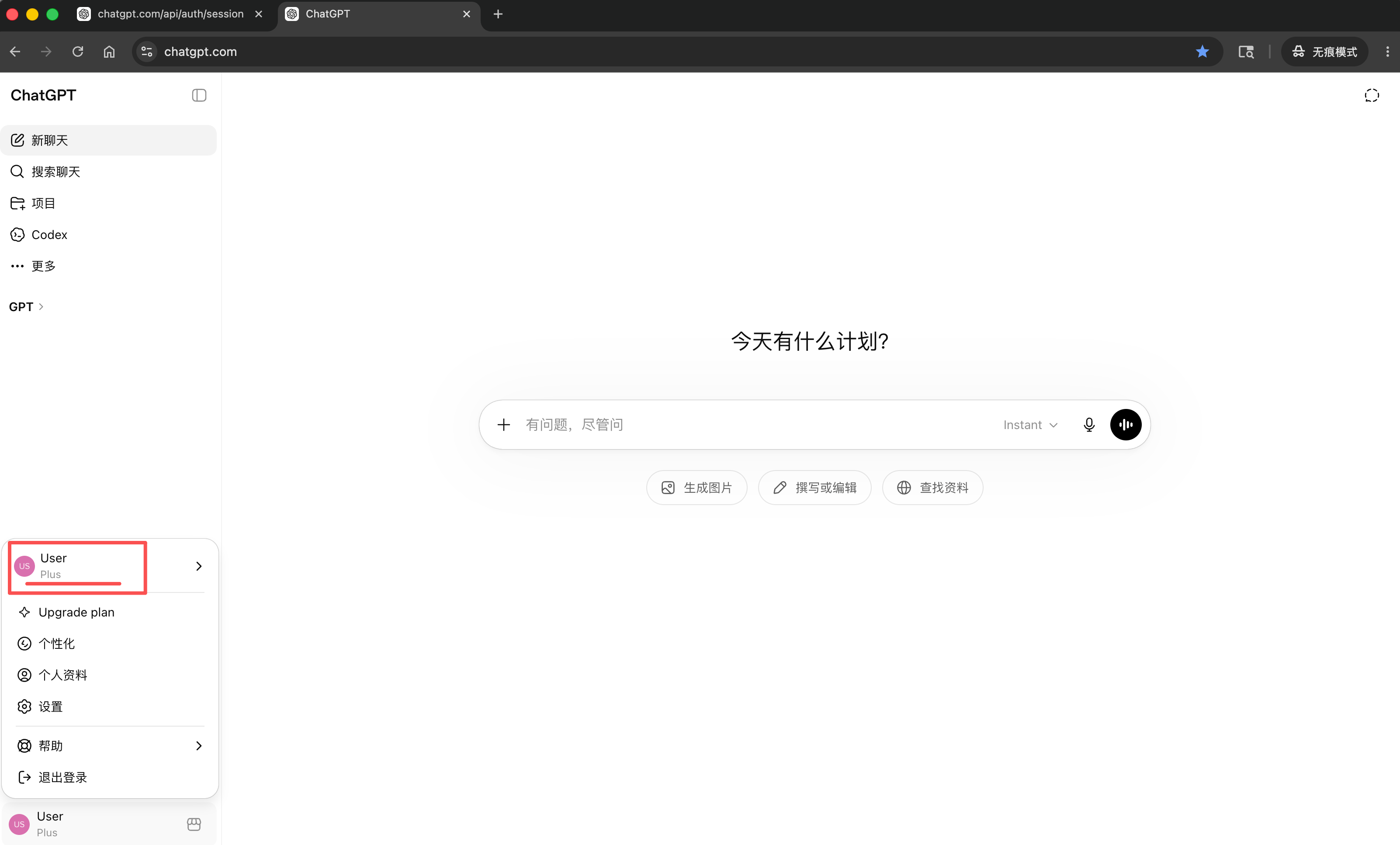
Task: Open the Instant model dropdown
Action: tap(1029, 425)
